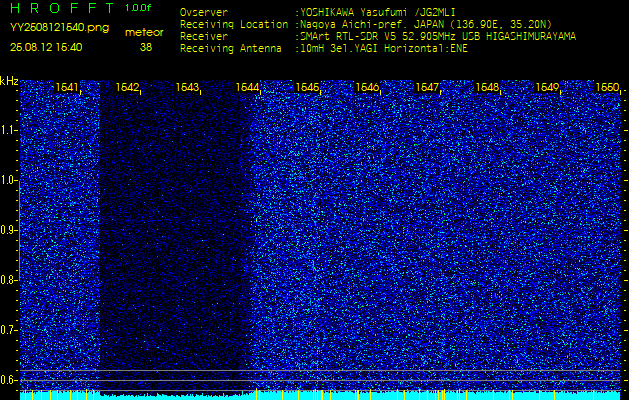Click the date stamp ending in 16:40
Screen dimensions: 629x400
[x=46, y=47]
